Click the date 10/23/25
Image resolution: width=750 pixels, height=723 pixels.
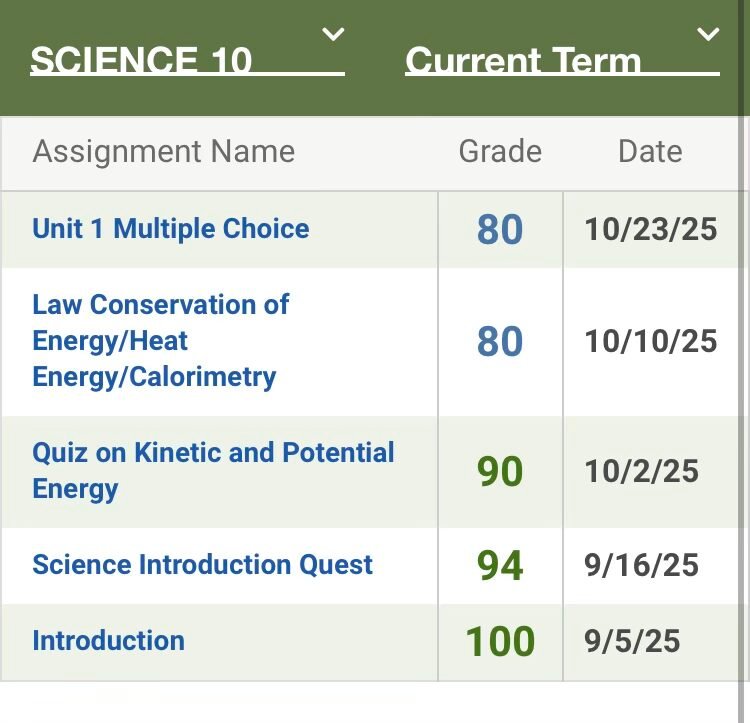pyautogui.click(x=651, y=229)
